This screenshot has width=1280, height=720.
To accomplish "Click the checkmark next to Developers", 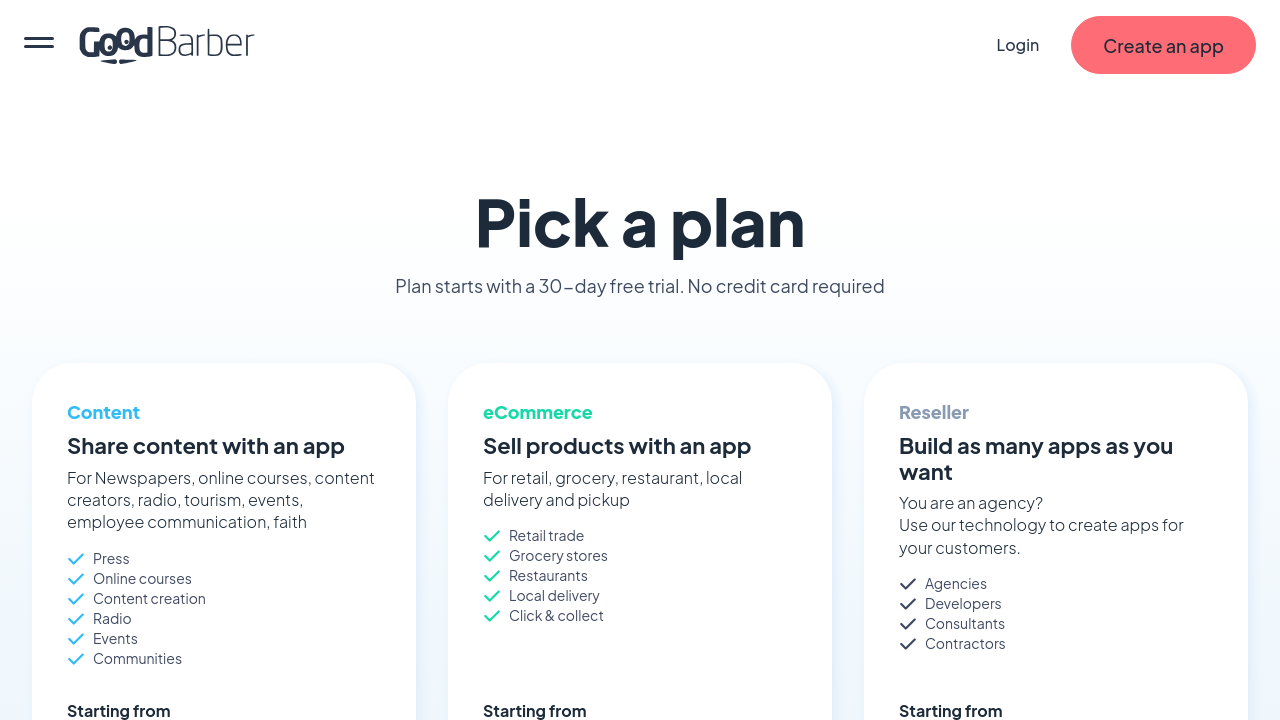I will coord(908,604).
